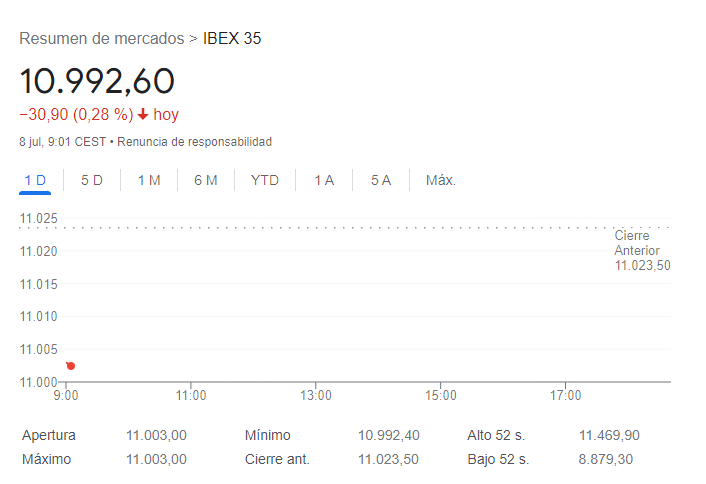Open the Resumen de mercados link

tap(102, 39)
